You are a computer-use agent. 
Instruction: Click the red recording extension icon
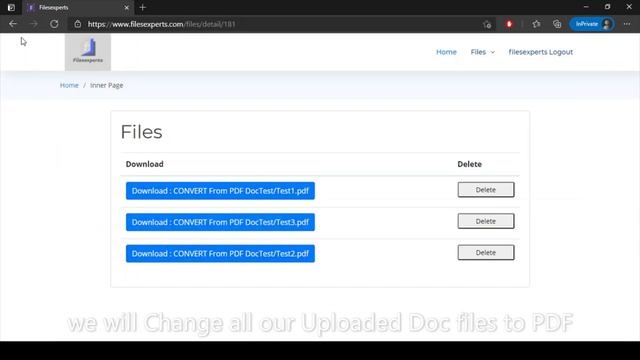coord(509,24)
